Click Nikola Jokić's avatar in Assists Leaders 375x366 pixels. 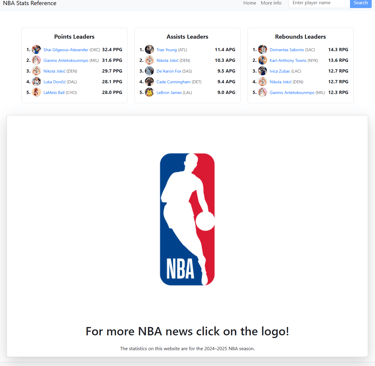click(149, 60)
